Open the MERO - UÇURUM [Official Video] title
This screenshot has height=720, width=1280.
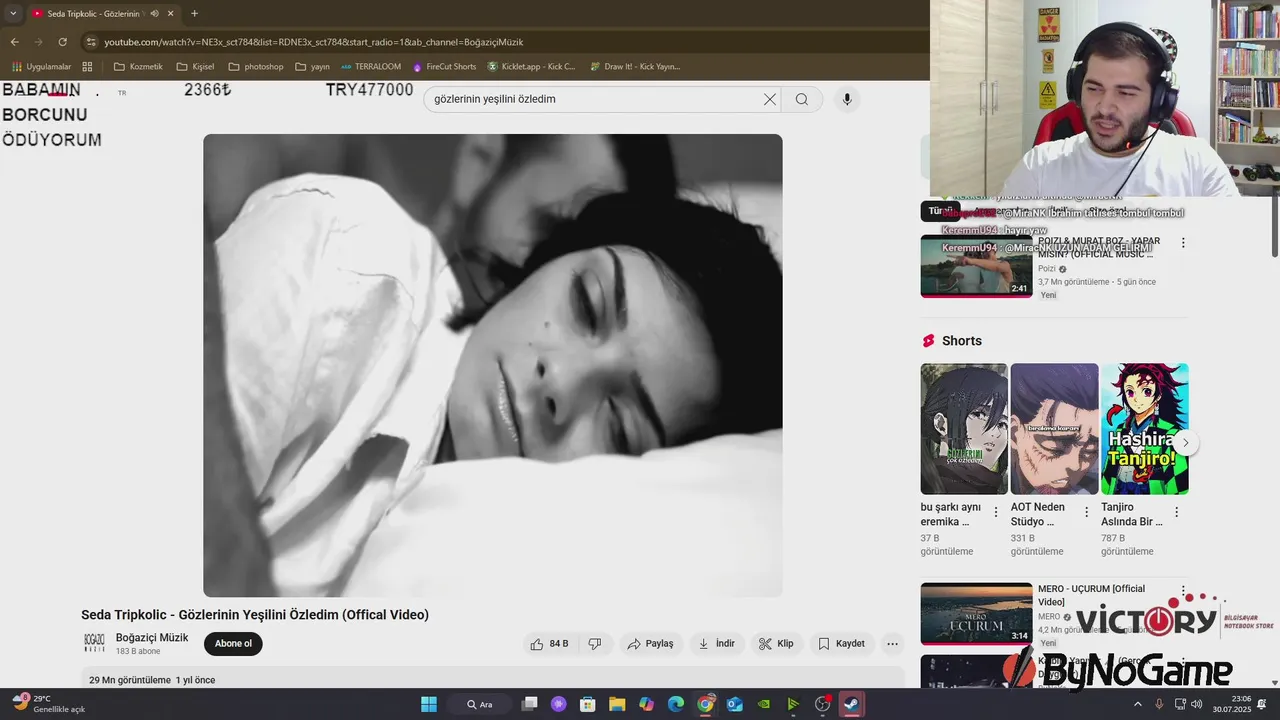1092,595
